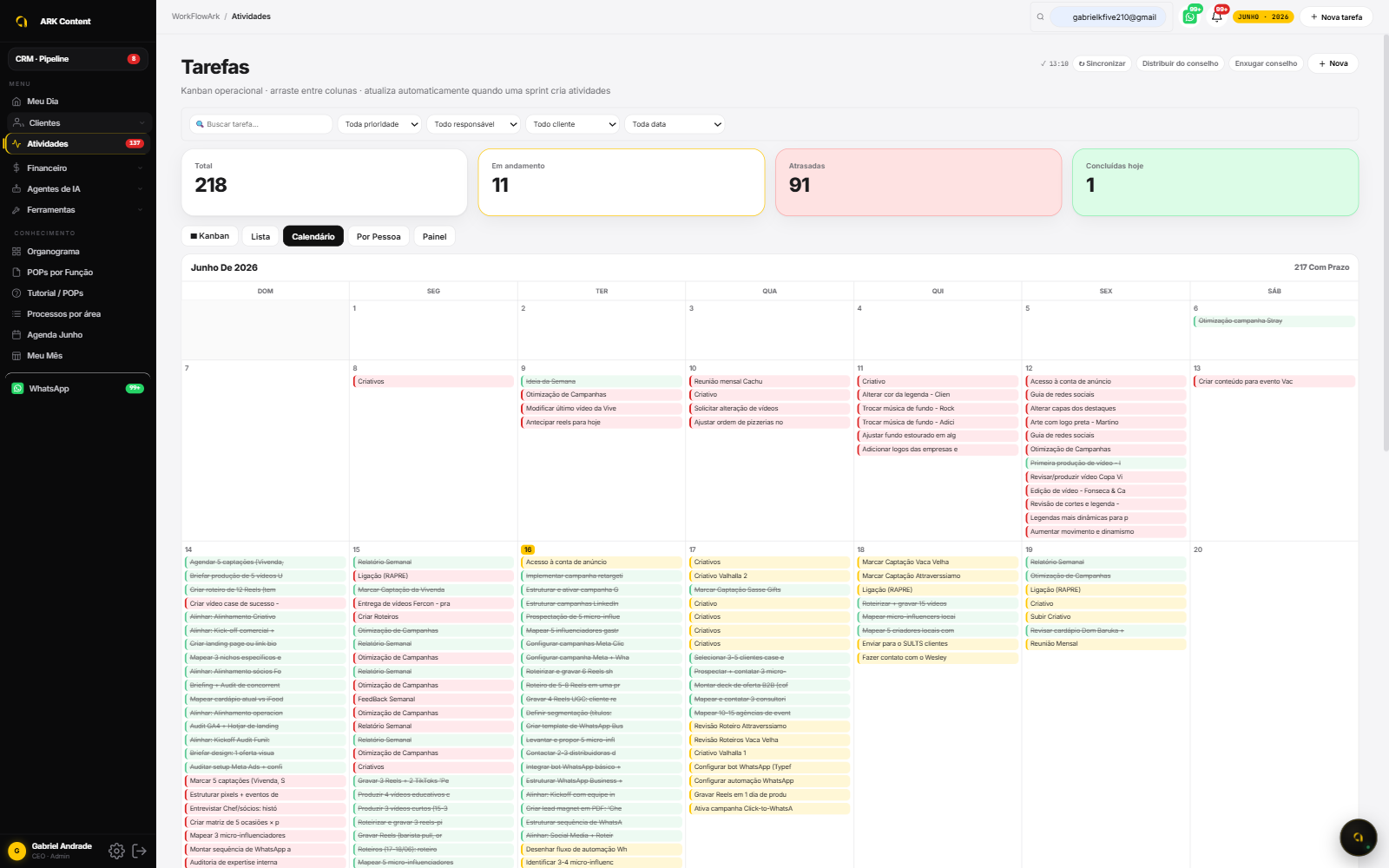Open task 'Reunião Mensal' on day 19
1389x868 pixels.
(x=1105, y=644)
